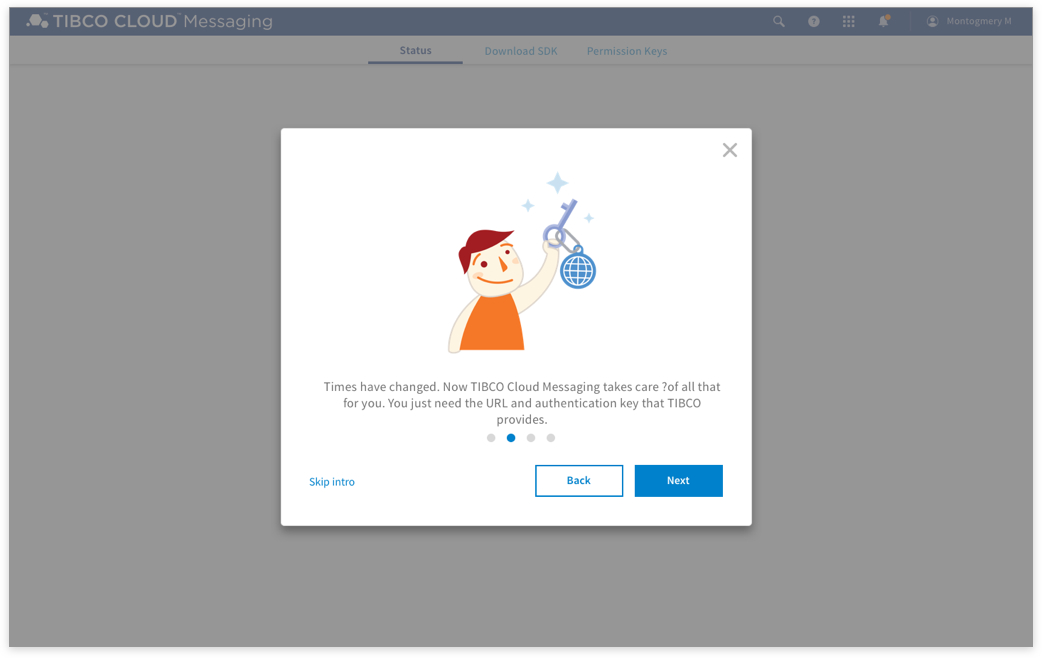This screenshot has height=658, width=1042.
Task: Click the user avatar icon in header
Action: pyautogui.click(x=932, y=21)
